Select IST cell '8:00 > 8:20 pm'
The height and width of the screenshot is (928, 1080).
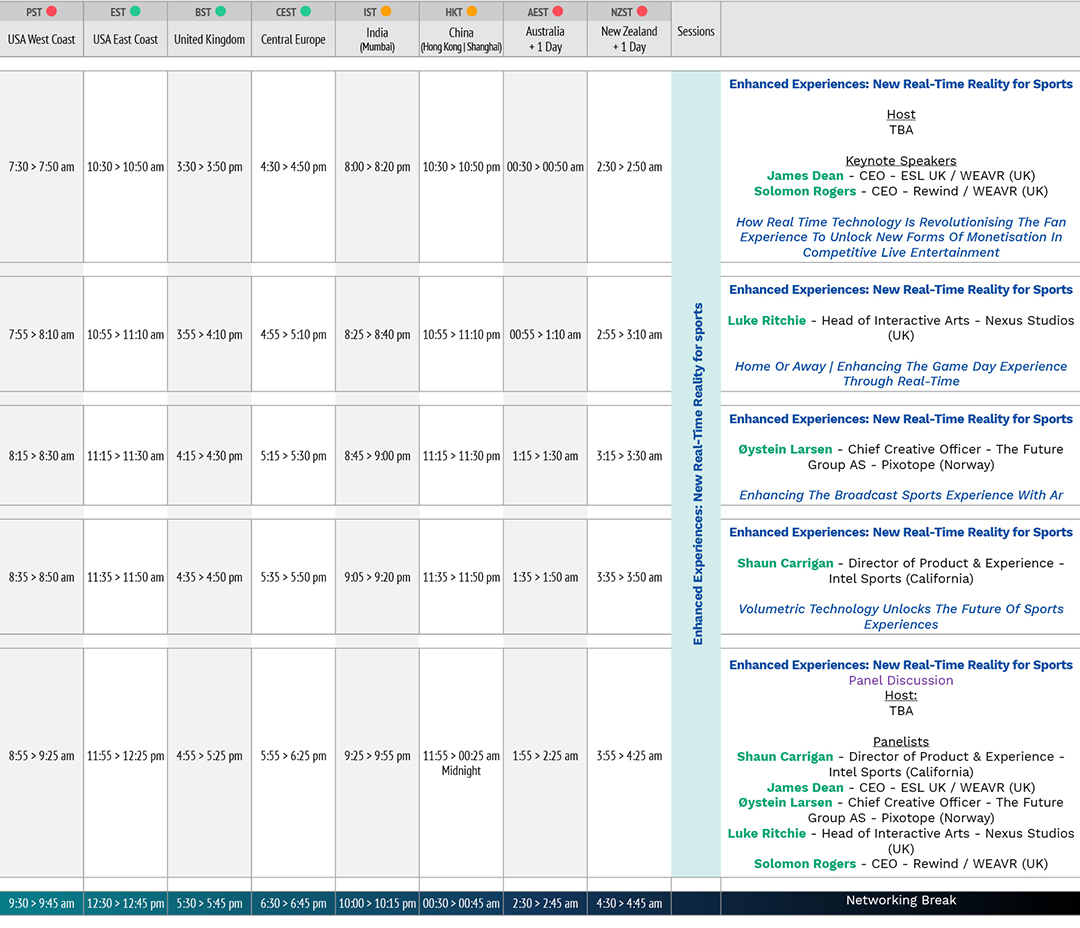pyautogui.click(x=377, y=167)
